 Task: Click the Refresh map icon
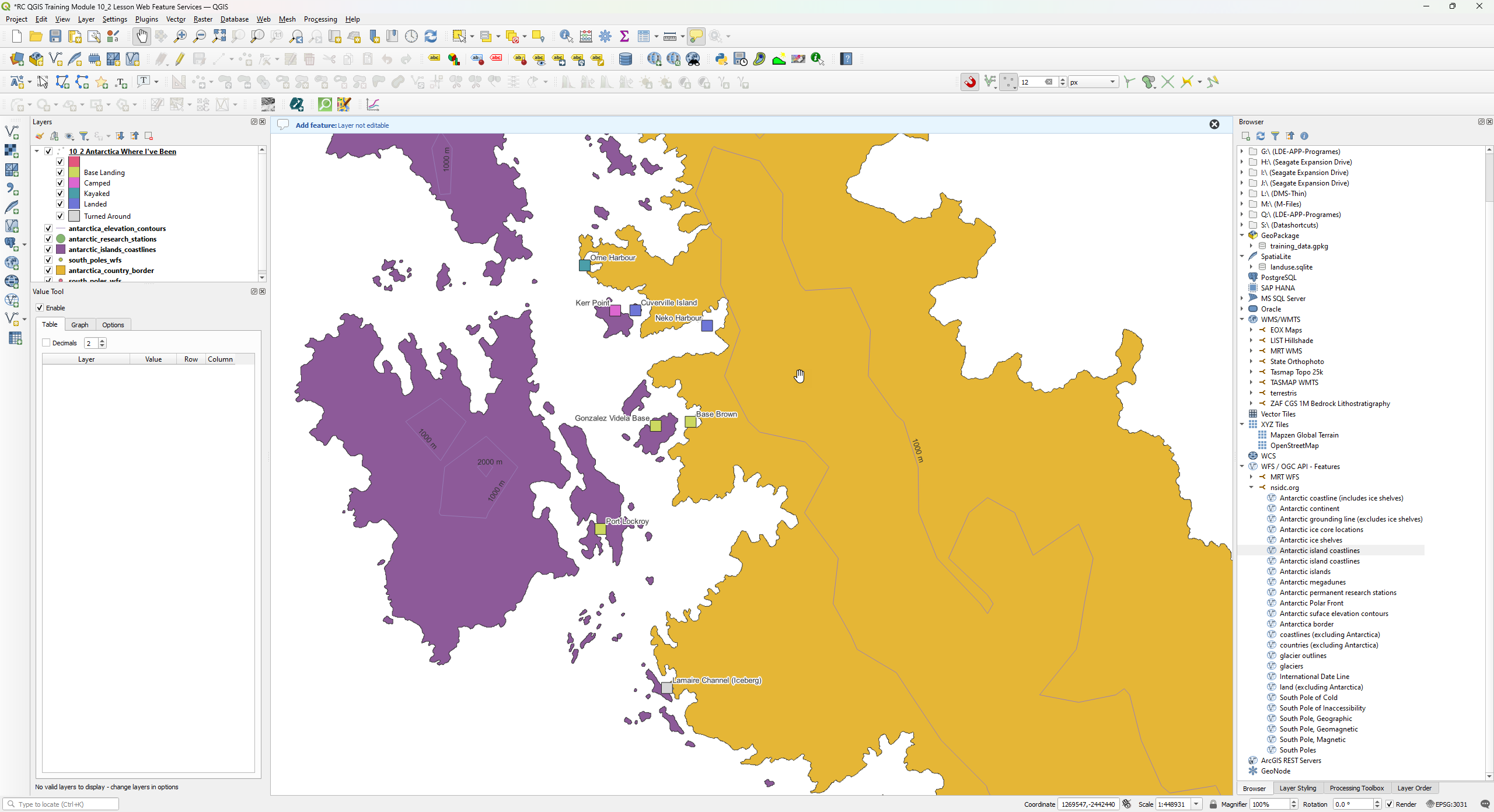431,37
